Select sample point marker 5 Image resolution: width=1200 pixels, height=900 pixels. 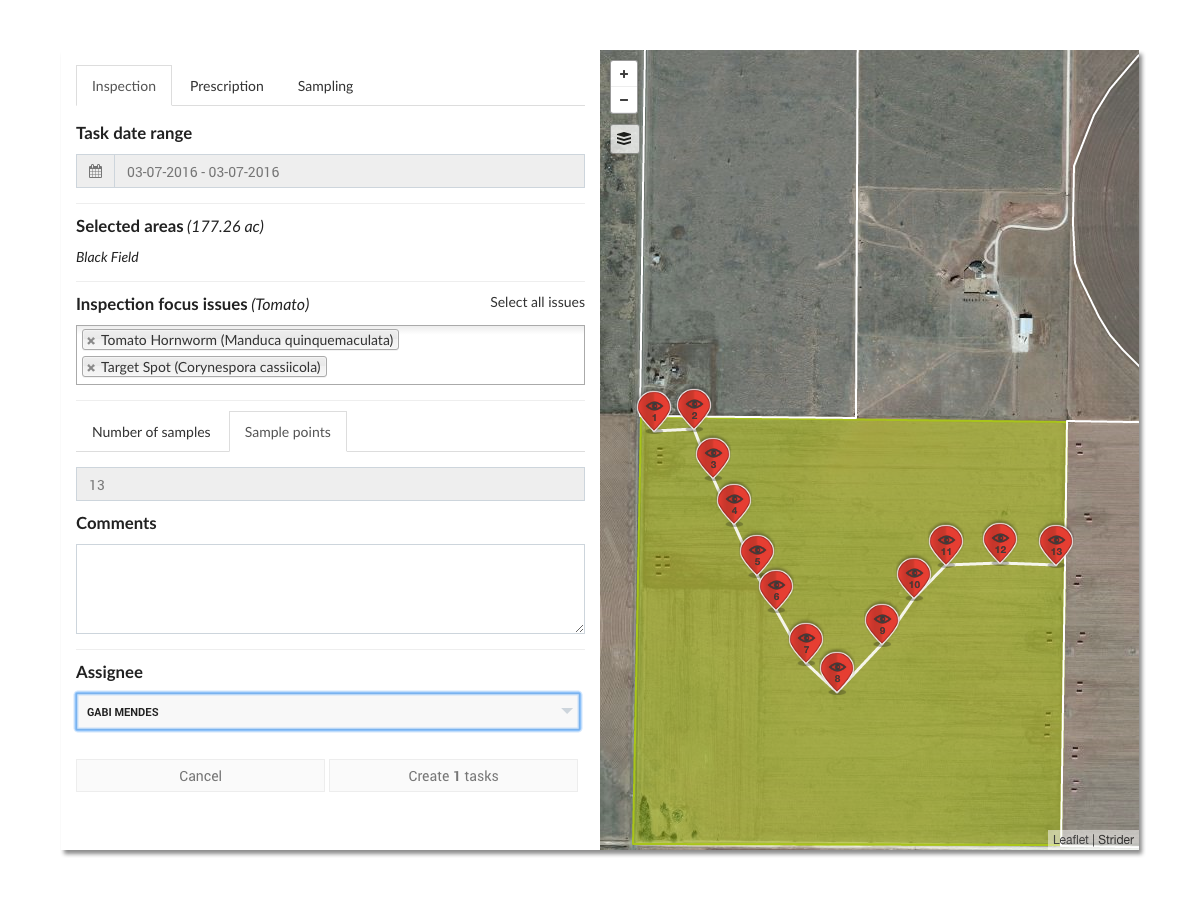(757, 554)
